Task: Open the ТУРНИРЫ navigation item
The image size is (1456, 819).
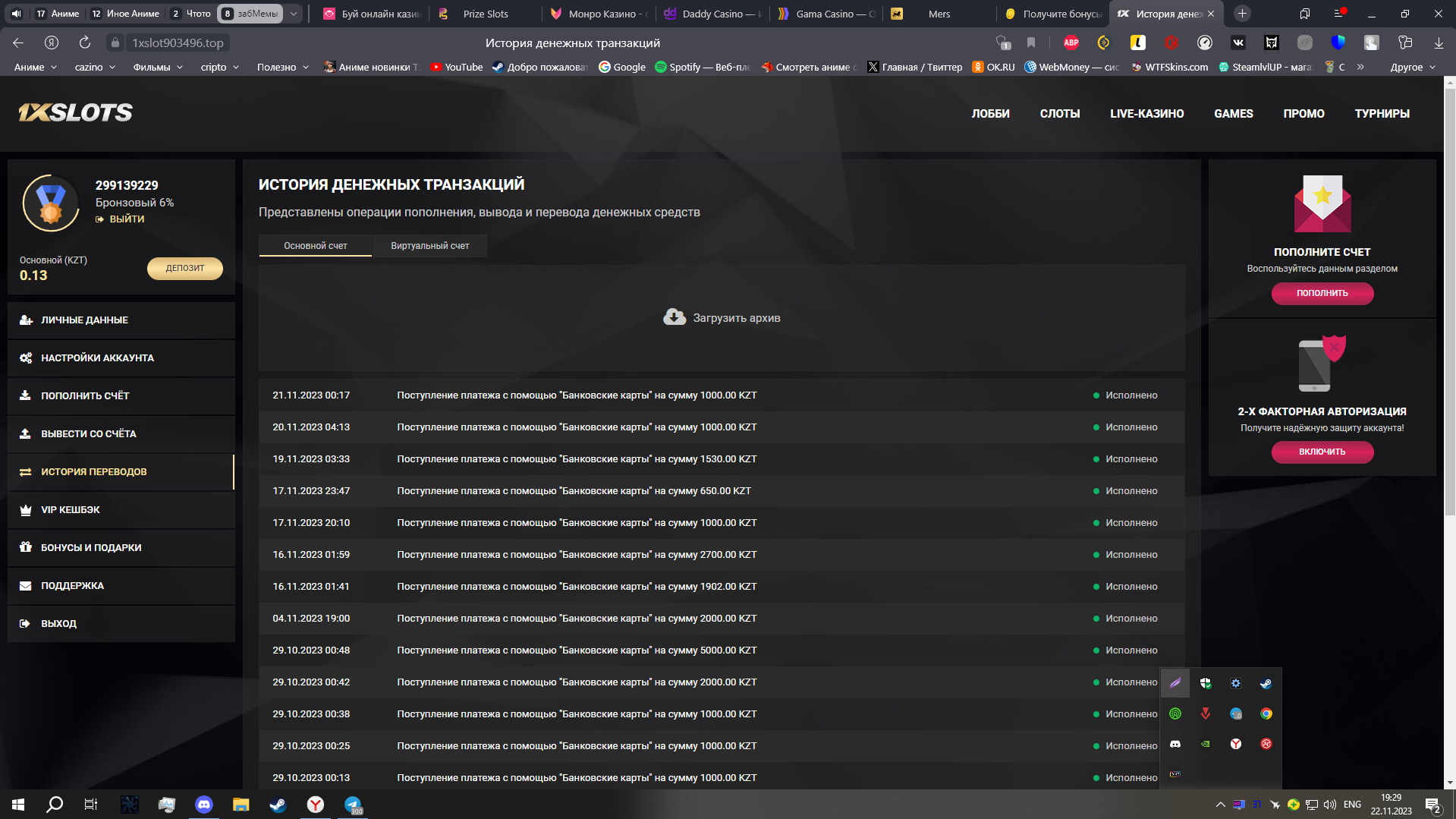Action: point(1382,114)
